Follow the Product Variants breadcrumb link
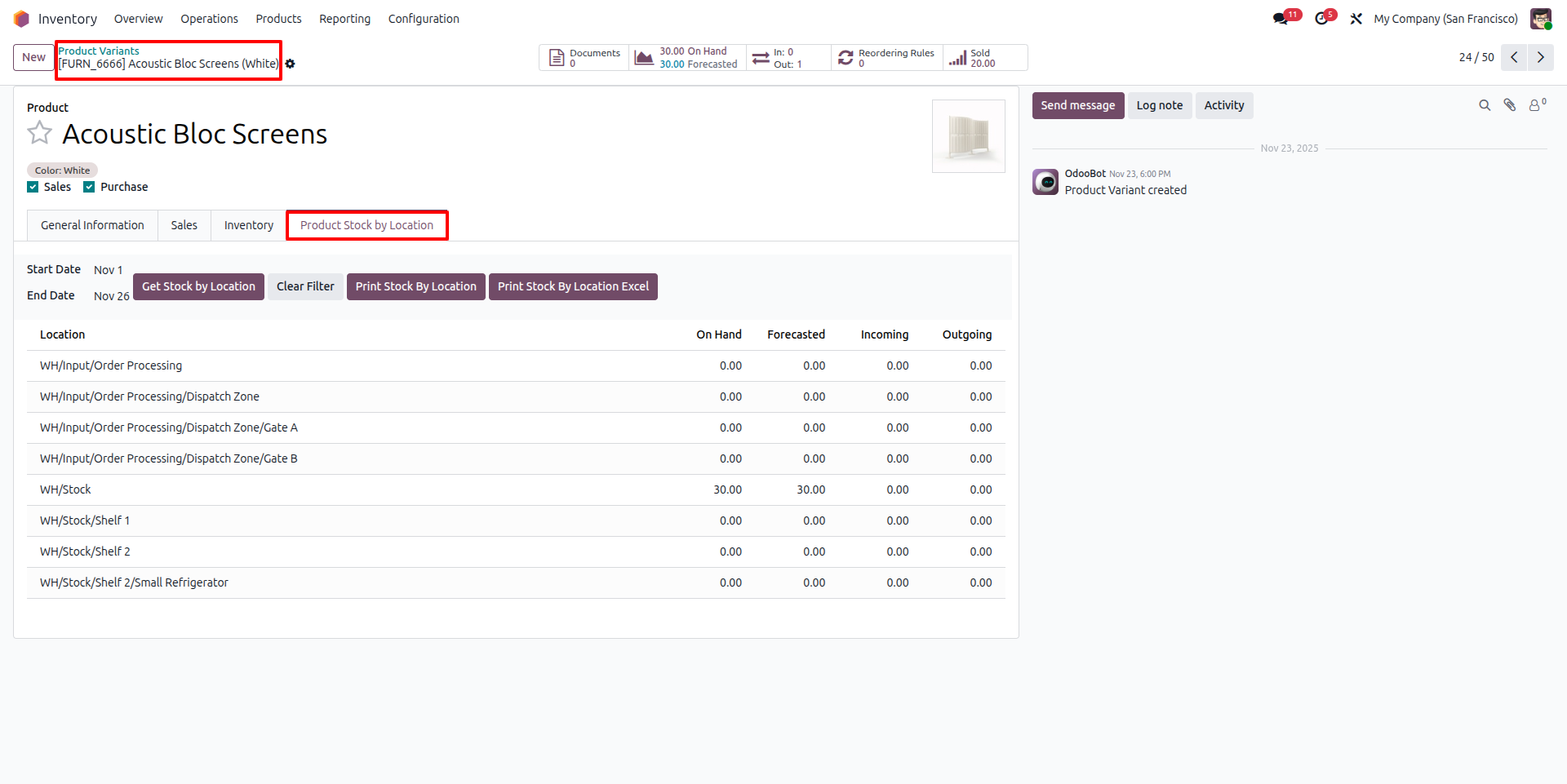 tap(99, 51)
